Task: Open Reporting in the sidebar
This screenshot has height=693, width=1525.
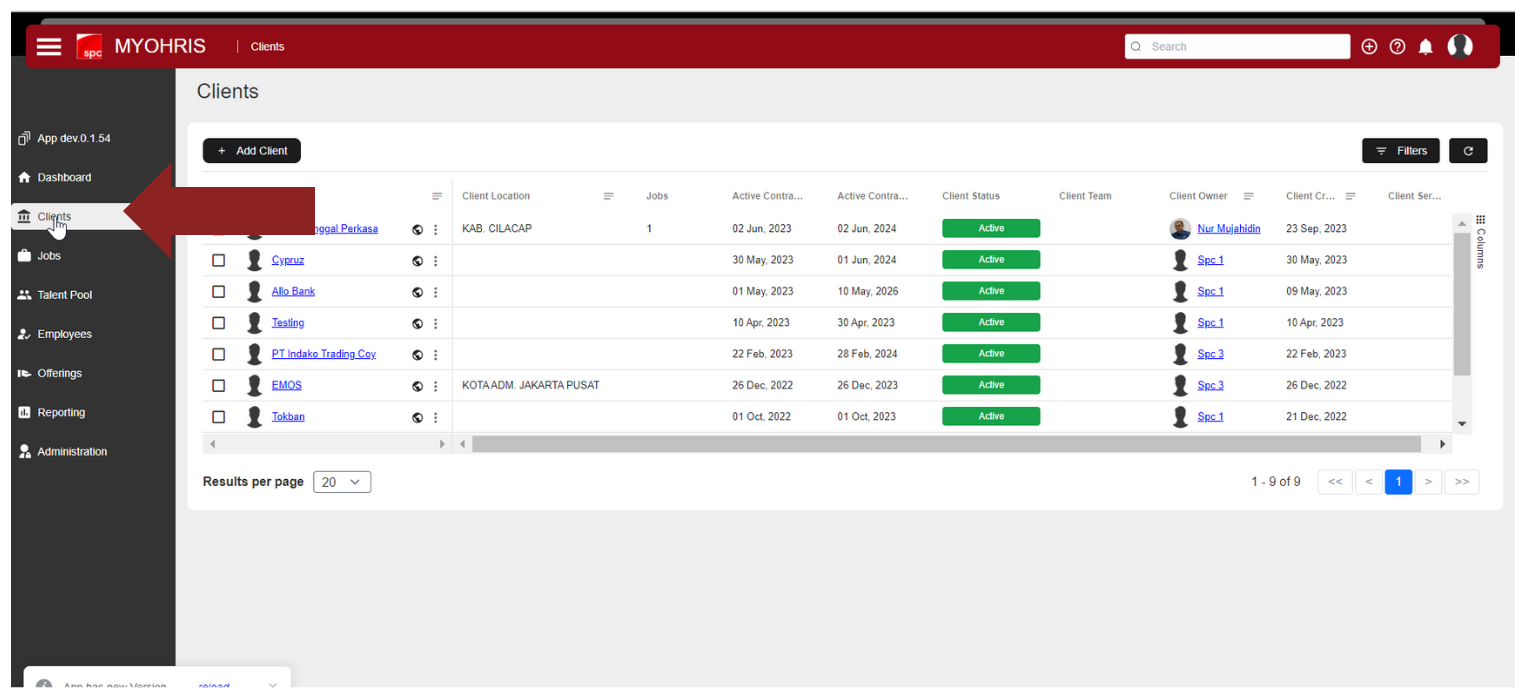Action: (61, 412)
